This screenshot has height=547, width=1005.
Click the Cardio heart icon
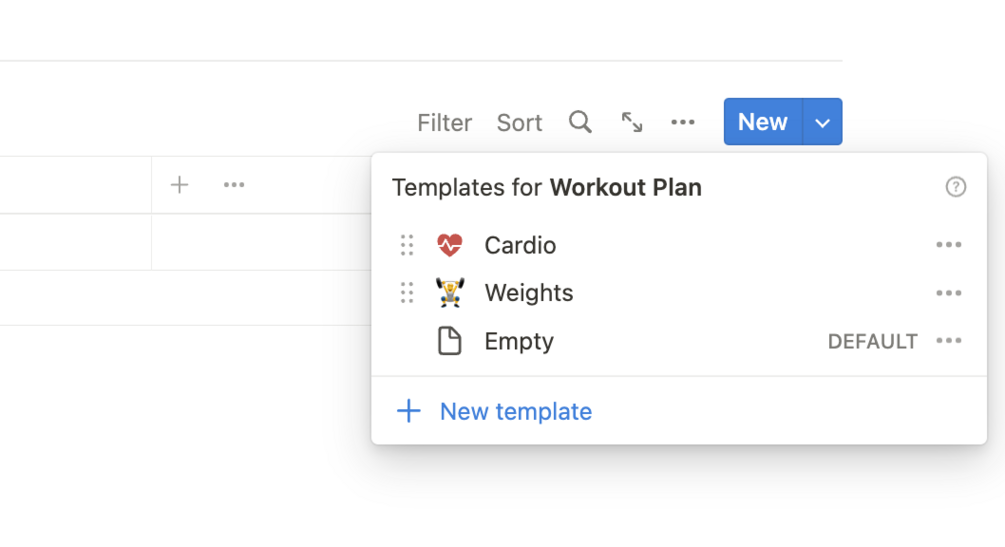[450, 245]
